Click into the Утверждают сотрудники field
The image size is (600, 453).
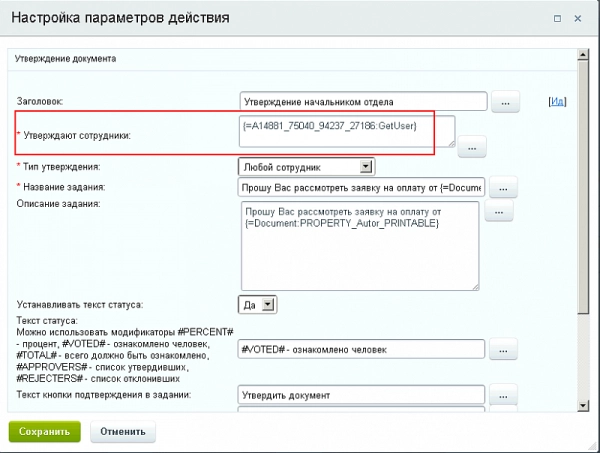point(346,131)
